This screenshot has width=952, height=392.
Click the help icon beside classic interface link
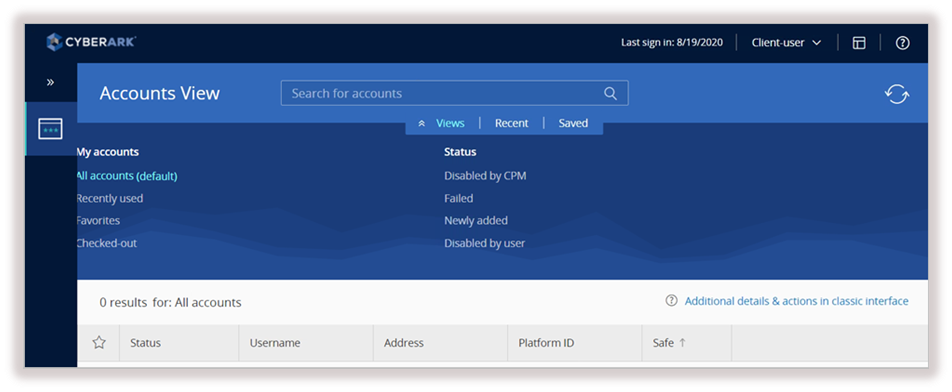(x=671, y=300)
